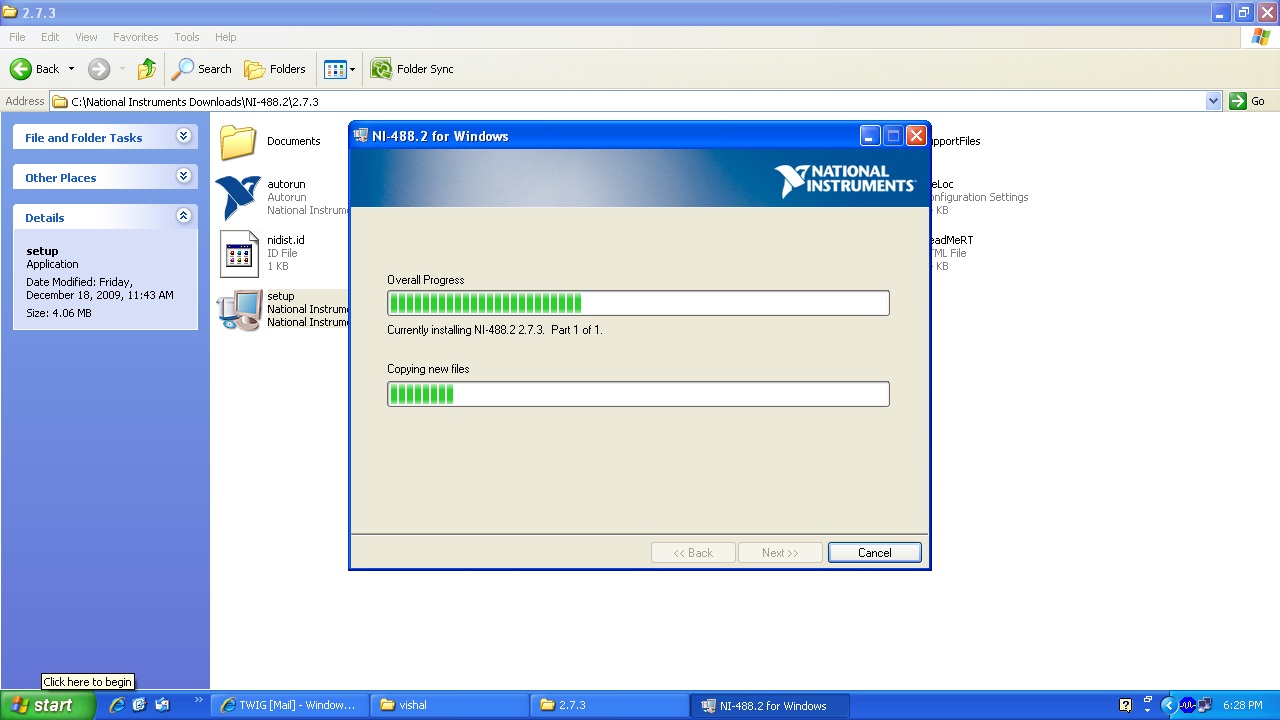Open the Forward button history dropdown arrow
Screen dimensions: 1280x720
point(122,69)
